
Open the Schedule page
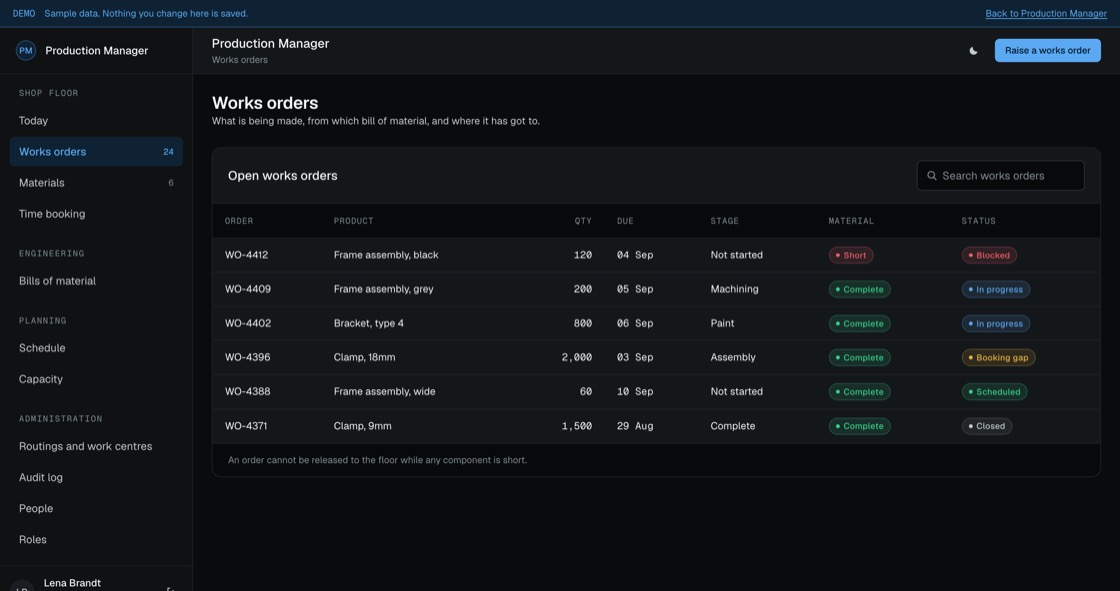pyautogui.click(x=96, y=348)
